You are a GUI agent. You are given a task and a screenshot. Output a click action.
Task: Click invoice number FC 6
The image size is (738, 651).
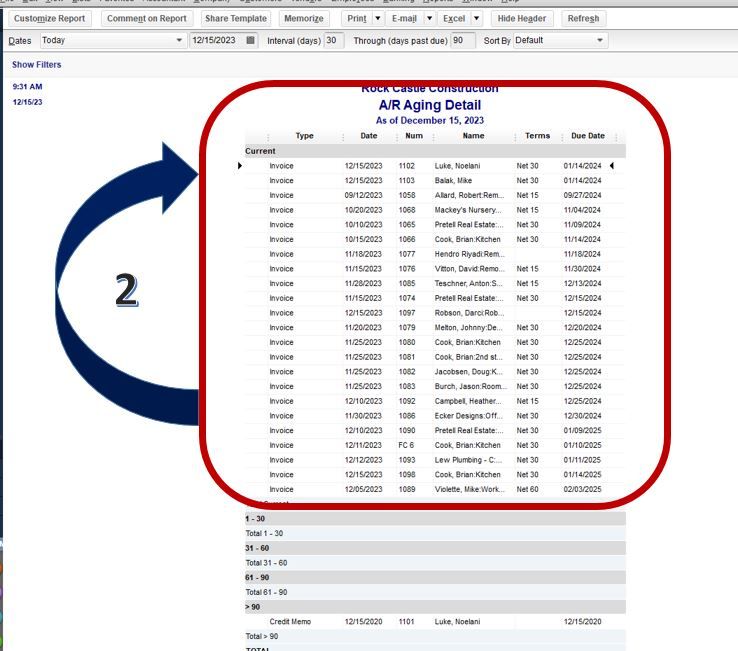click(406, 445)
